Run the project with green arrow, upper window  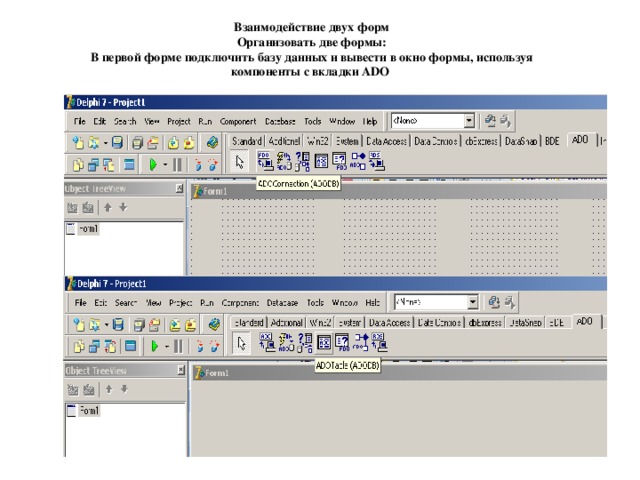pos(153,164)
